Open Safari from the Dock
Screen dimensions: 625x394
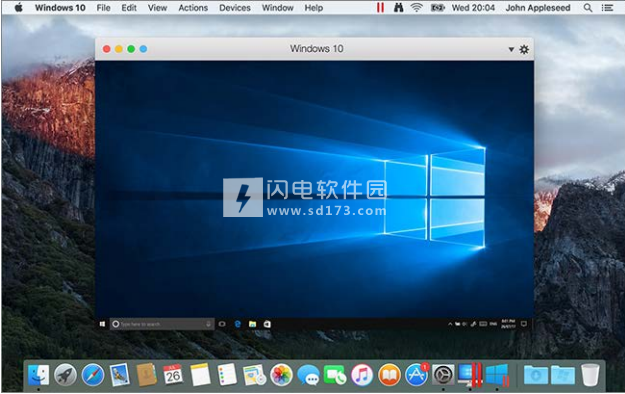[93, 375]
